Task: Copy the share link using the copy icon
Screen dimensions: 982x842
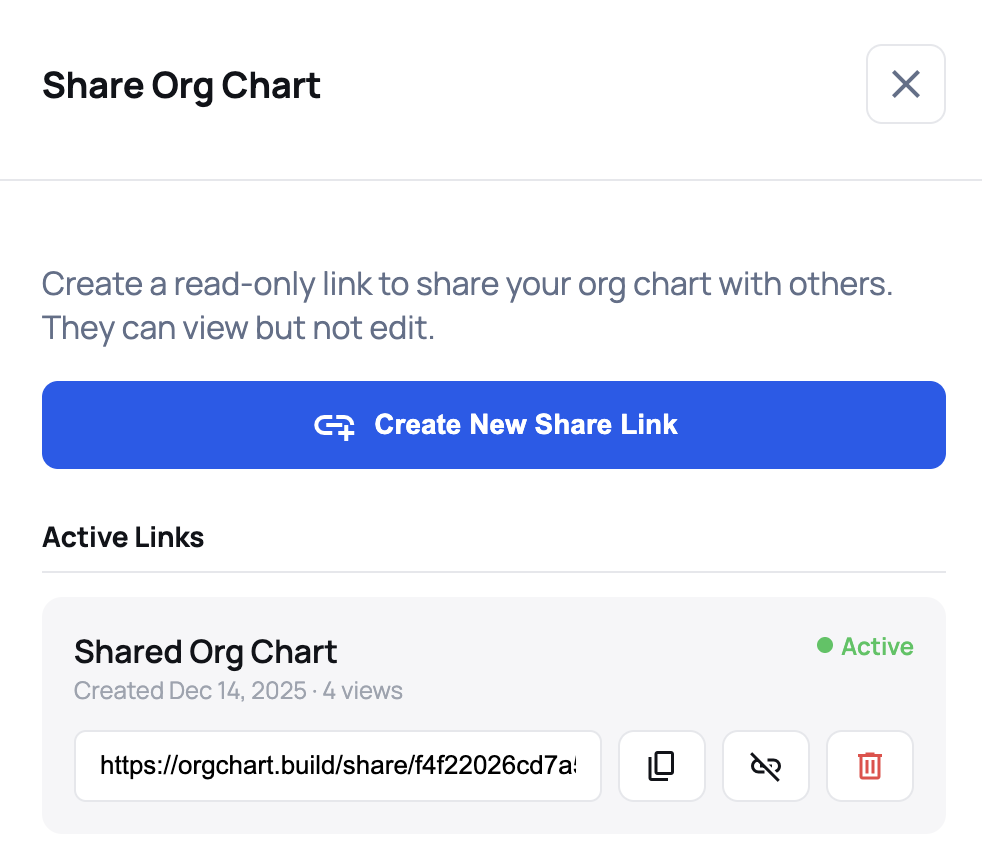Action: (x=661, y=765)
